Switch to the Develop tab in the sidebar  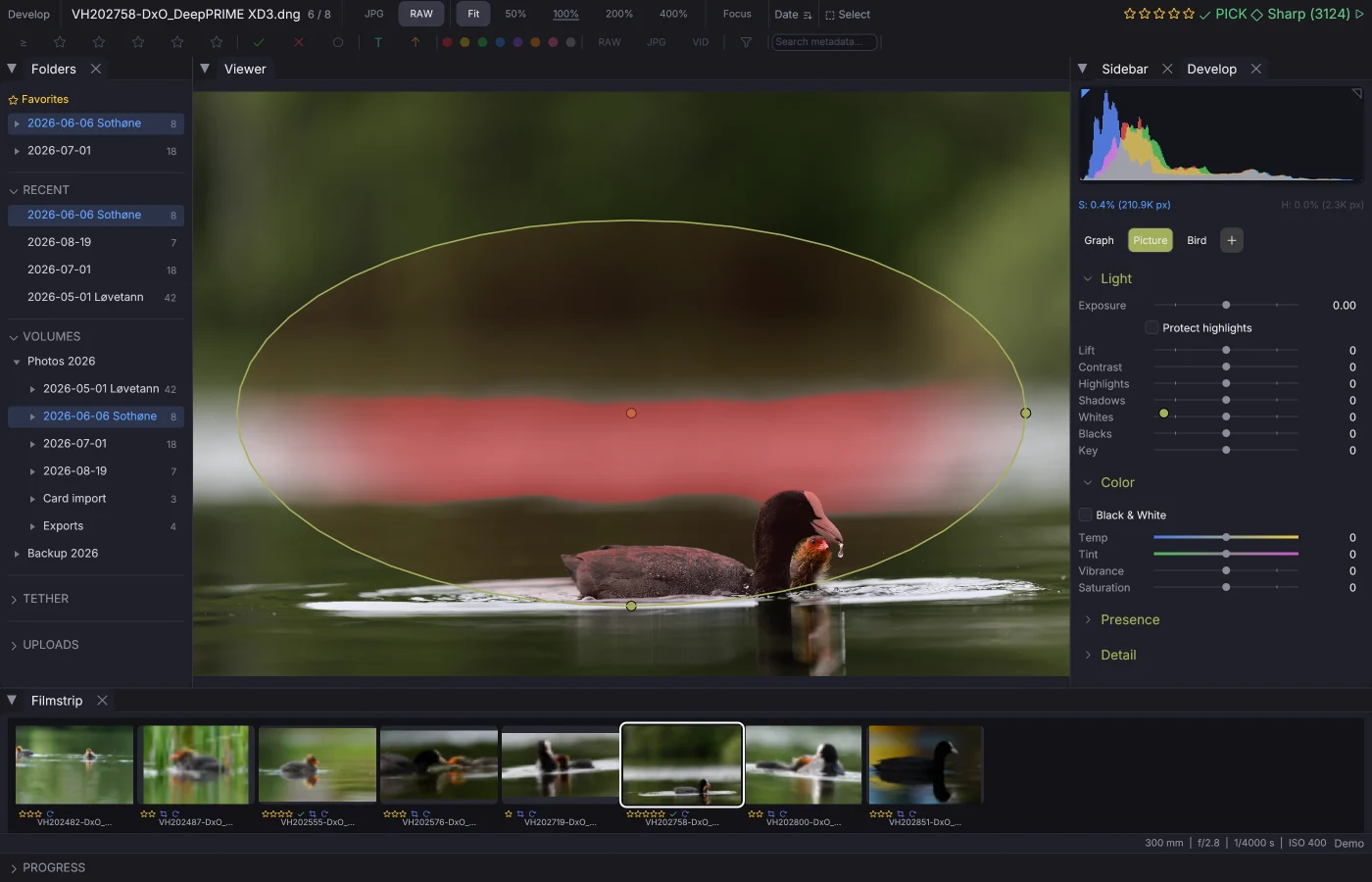click(1211, 69)
